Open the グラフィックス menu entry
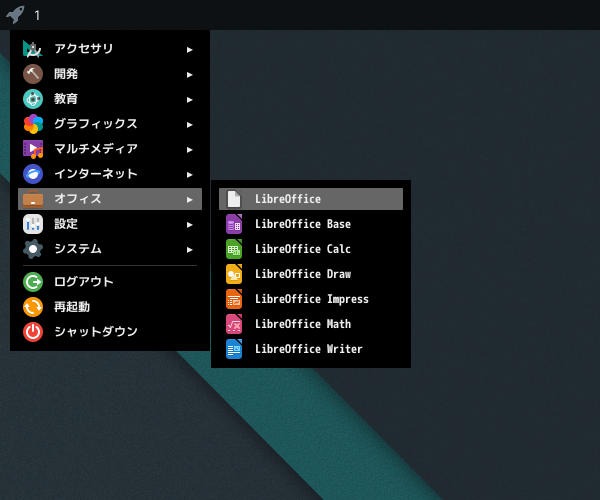This screenshot has width=600, height=500. click(110, 124)
